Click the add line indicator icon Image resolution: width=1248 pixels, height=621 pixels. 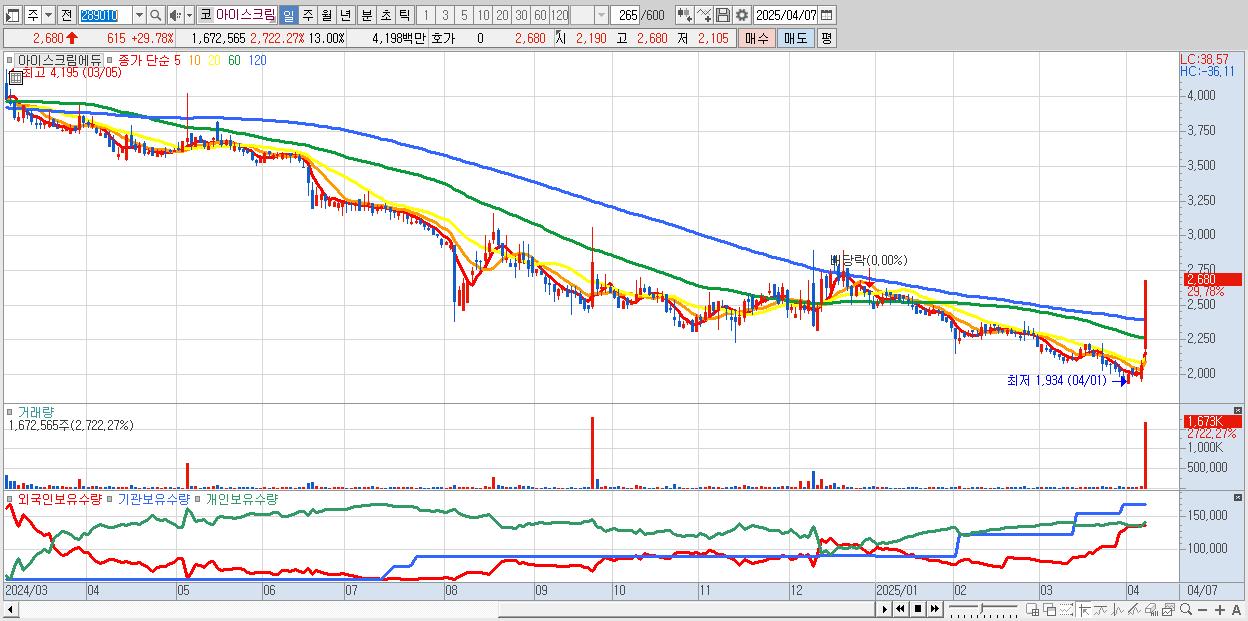(703, 15)
